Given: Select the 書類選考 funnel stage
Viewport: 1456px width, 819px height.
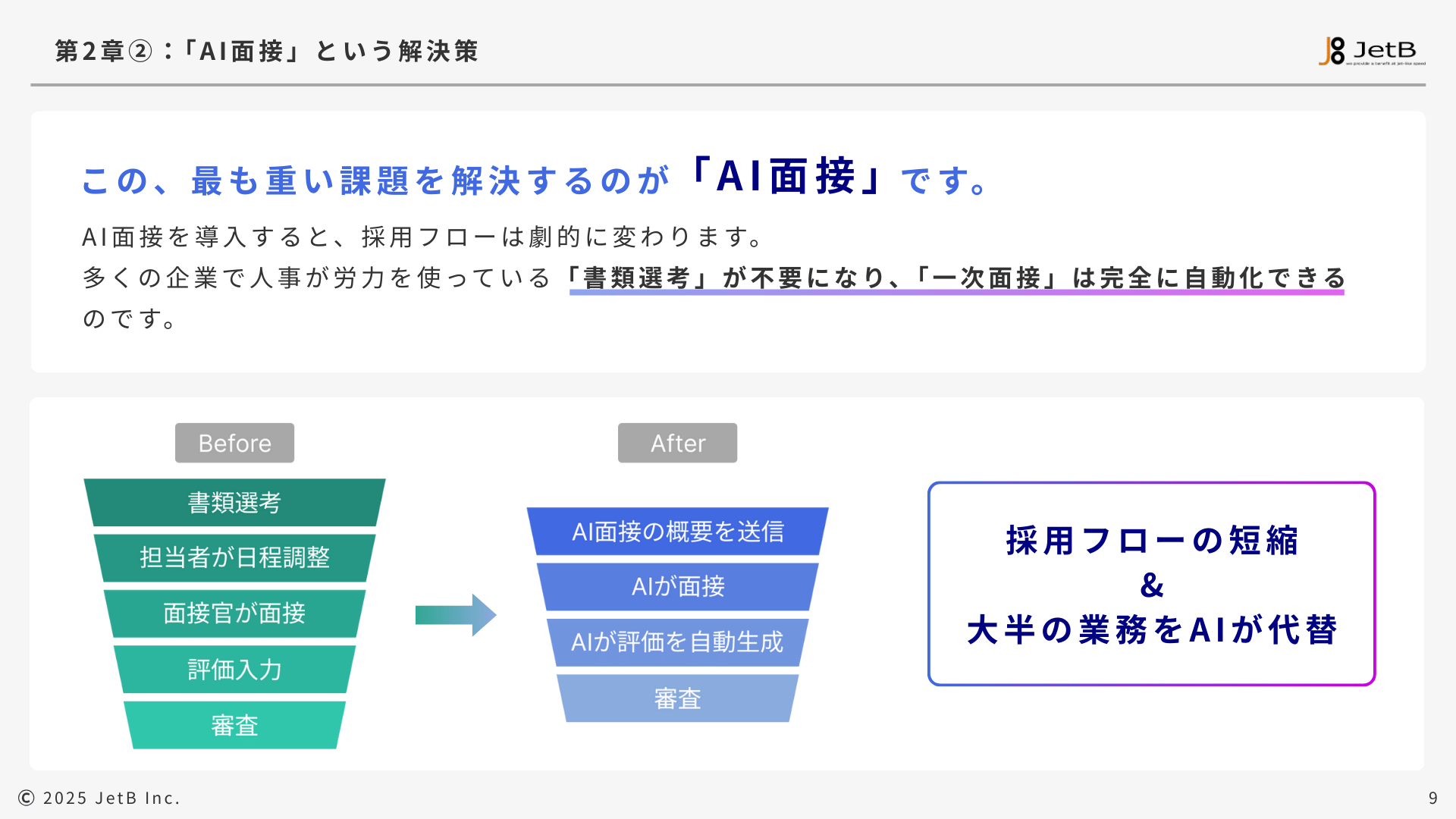Looking at the screenshot, I should [234, 503].
